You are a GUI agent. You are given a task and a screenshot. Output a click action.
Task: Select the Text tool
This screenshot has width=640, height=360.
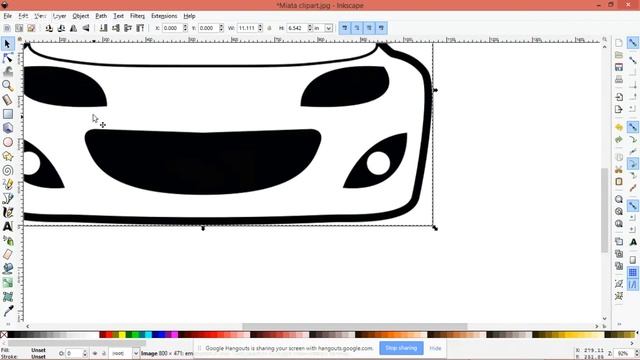click(x=7, y=227)
